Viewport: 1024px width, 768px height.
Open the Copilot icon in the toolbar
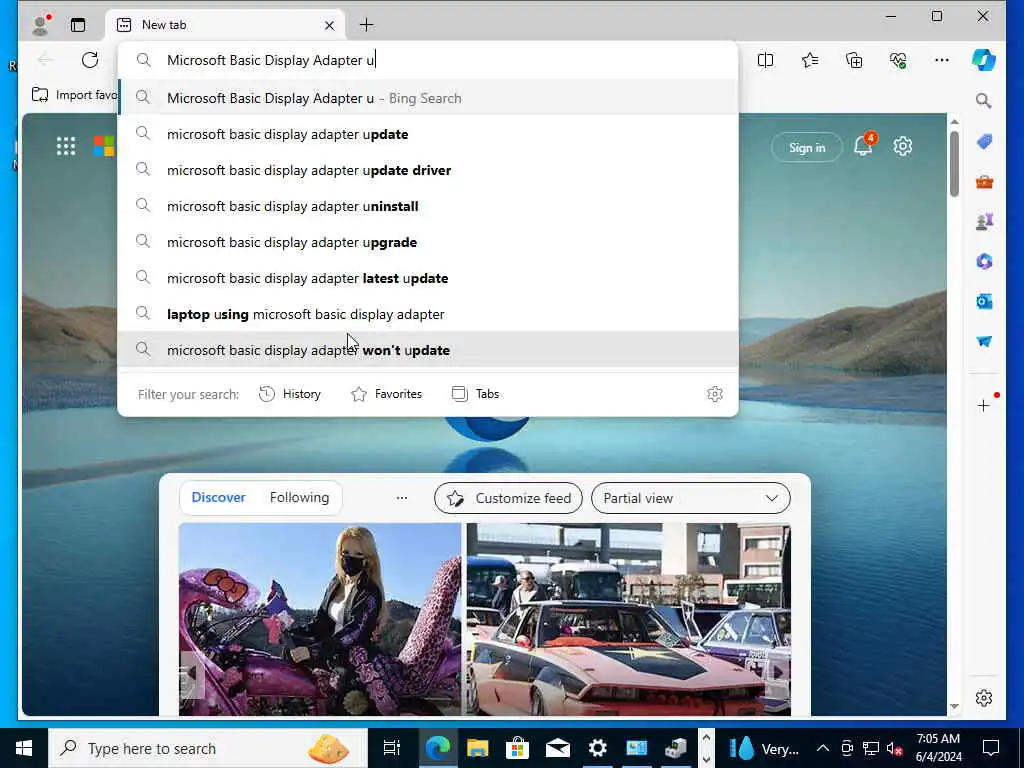[984, 60]
